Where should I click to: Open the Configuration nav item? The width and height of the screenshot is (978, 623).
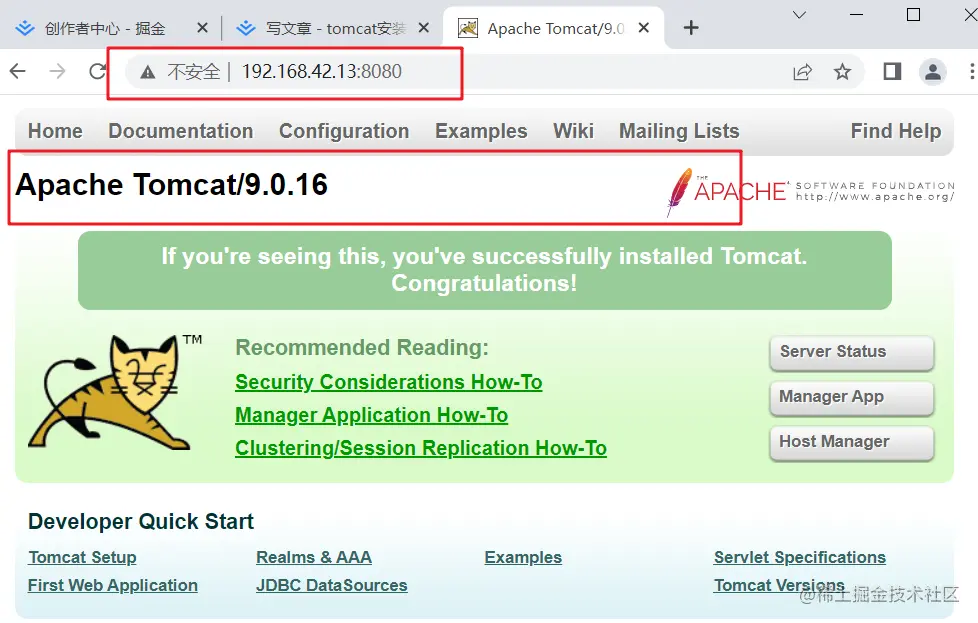click(x=344, y=131)
